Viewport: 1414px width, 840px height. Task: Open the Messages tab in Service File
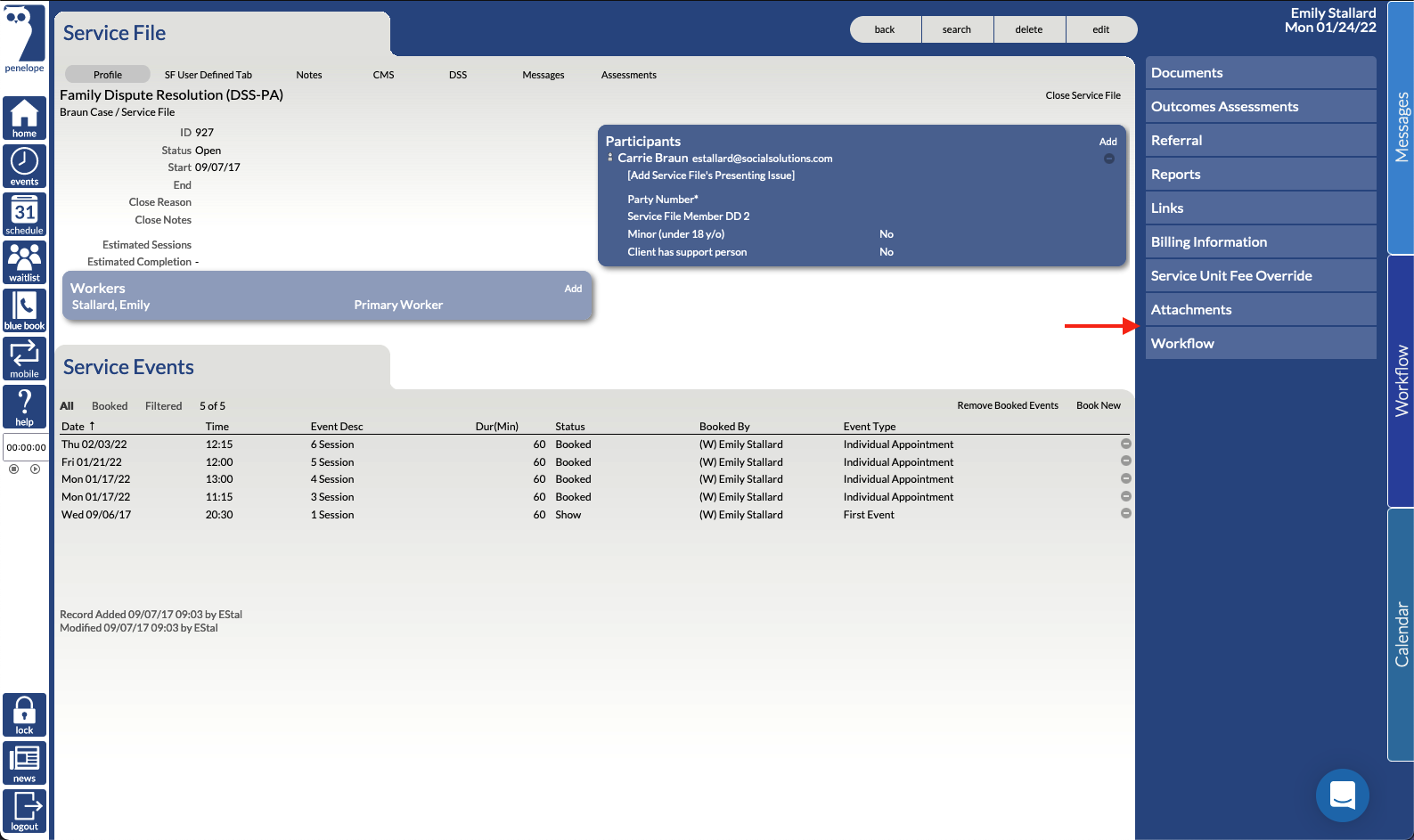click(544, 75)
